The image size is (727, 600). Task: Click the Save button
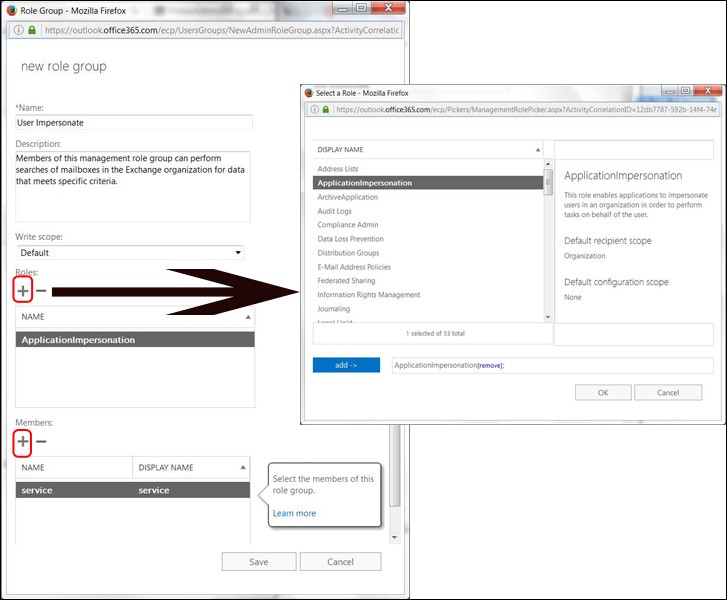tap(259, 562)
